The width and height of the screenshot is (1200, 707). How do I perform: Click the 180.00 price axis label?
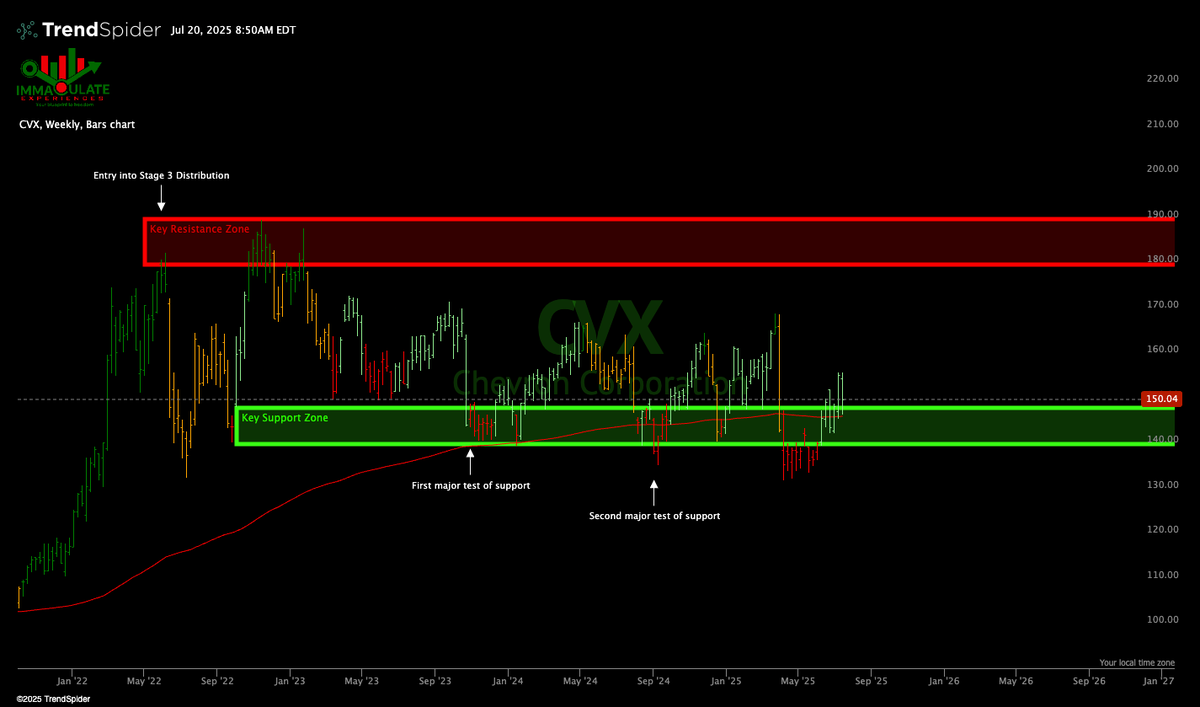click(x=1163, y=259)
